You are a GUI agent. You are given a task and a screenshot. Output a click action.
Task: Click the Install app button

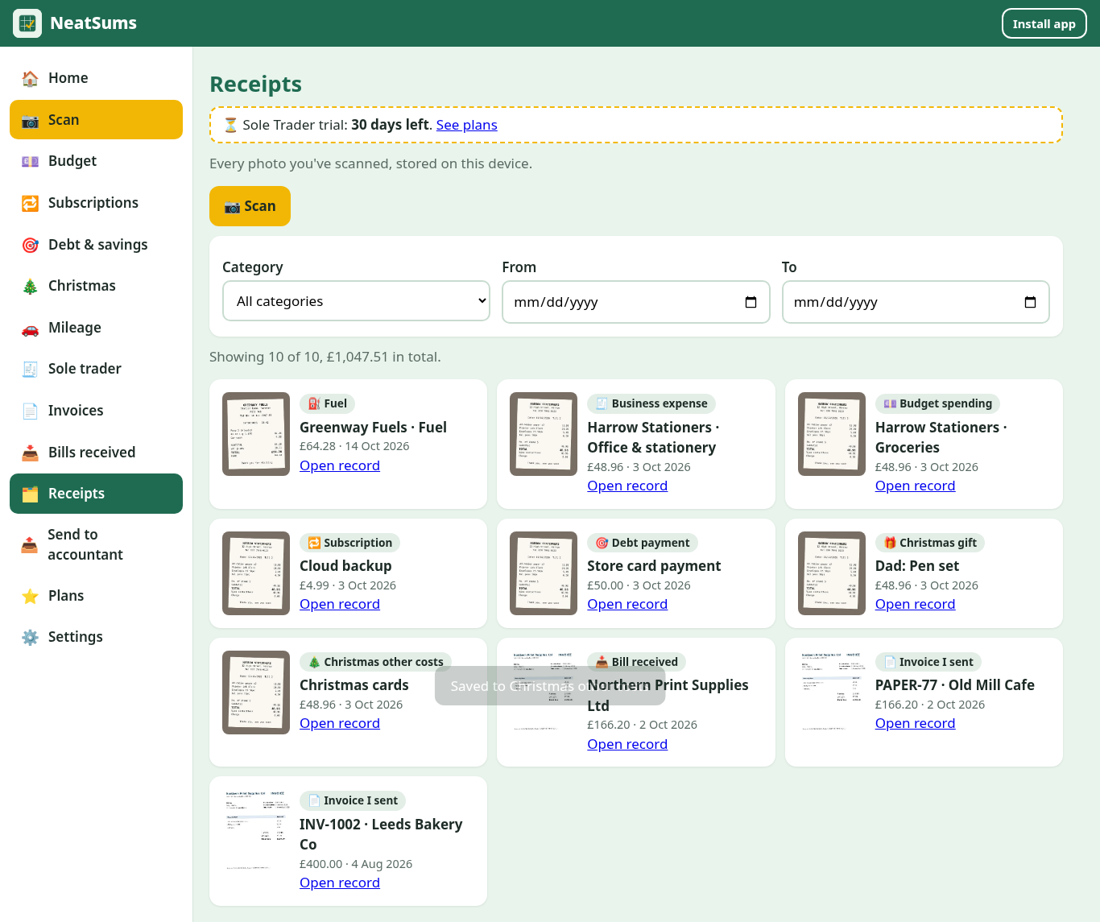[1044, 24]
